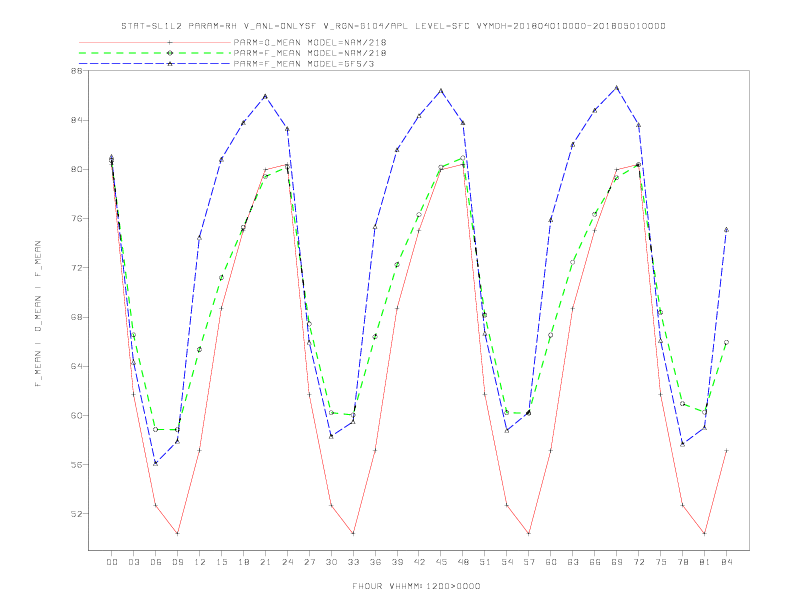Click blue GFS triangle marker at hour 45 peak

[x=441, y=90]
